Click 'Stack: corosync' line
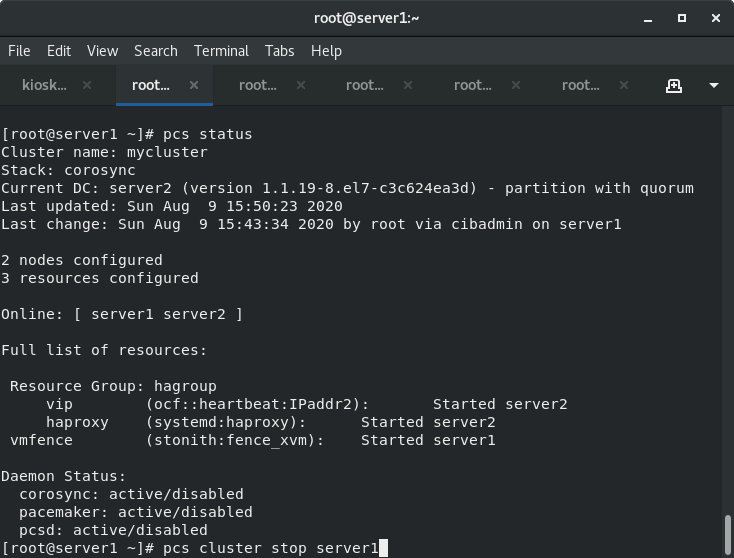 (68, 170)
